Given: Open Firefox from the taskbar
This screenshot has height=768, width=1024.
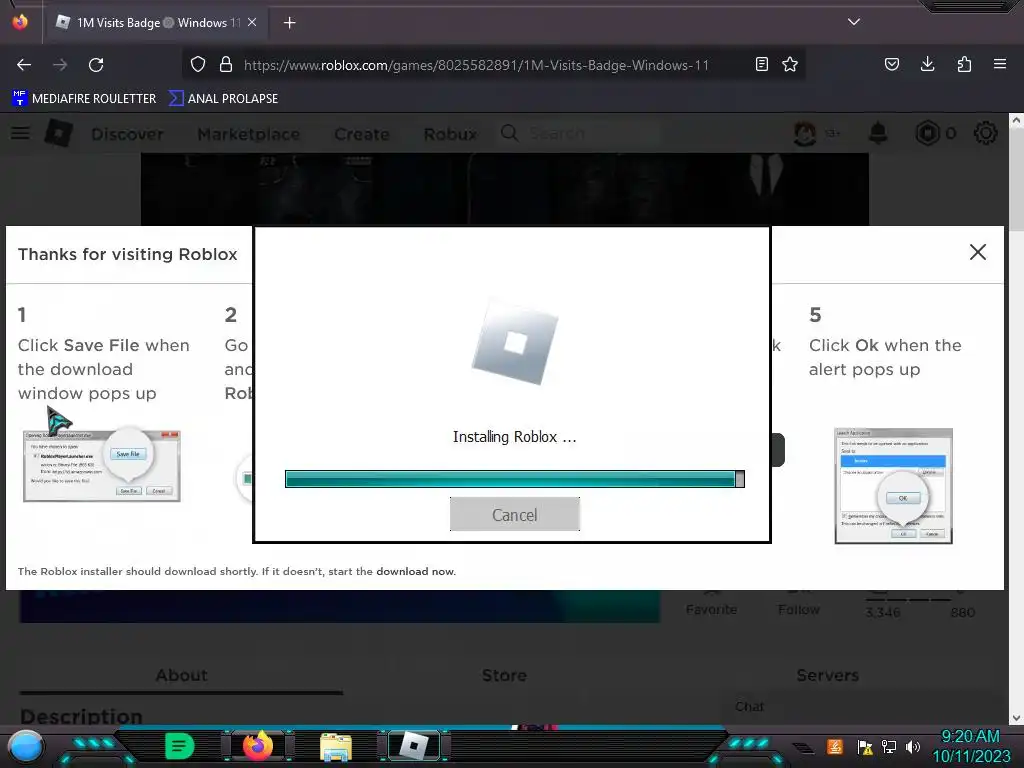Looking at the screenshot, I should tap(257, 746).
